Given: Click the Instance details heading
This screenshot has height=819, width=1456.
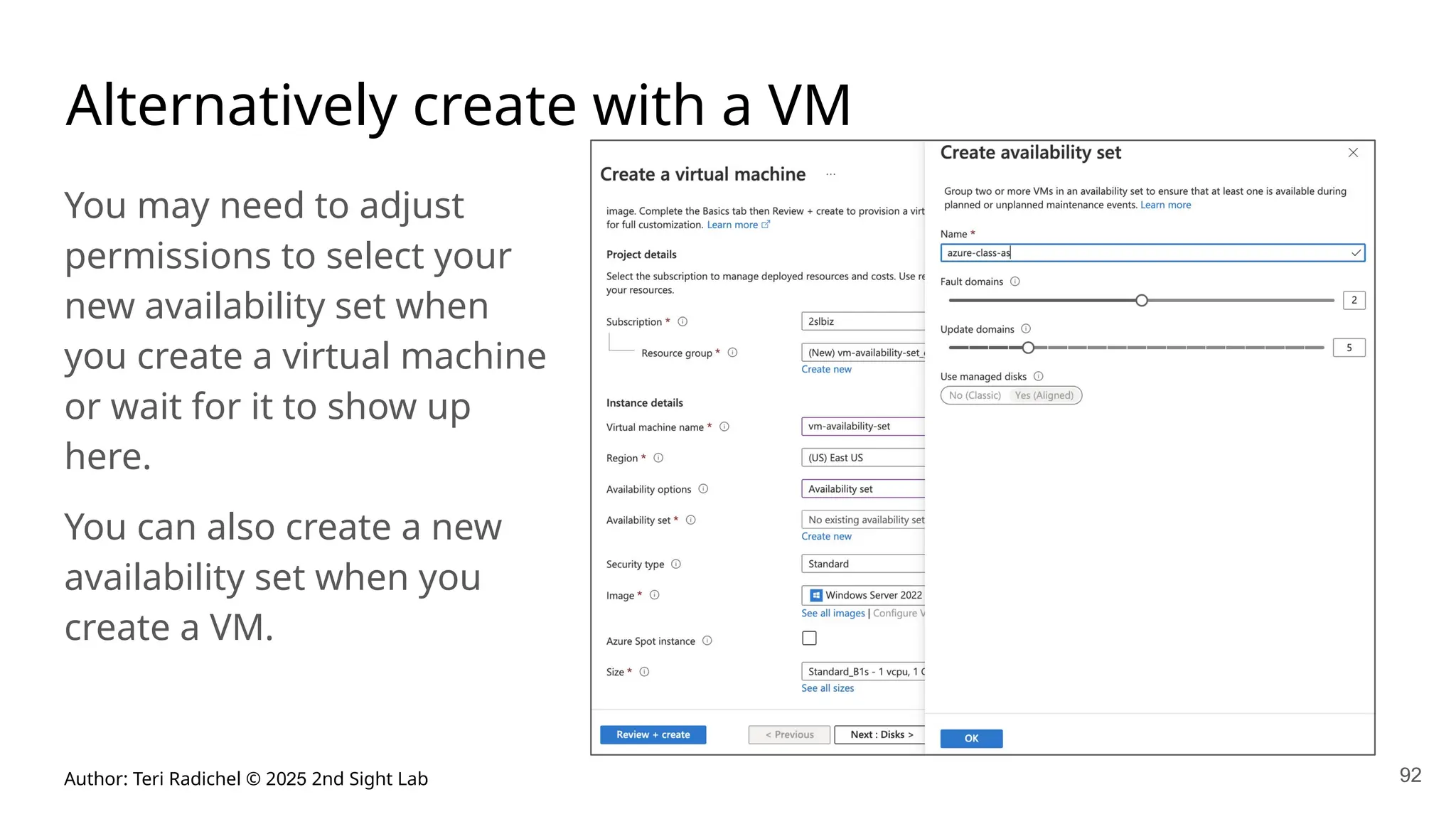Looking at the screenshot, I should [645, 403].
